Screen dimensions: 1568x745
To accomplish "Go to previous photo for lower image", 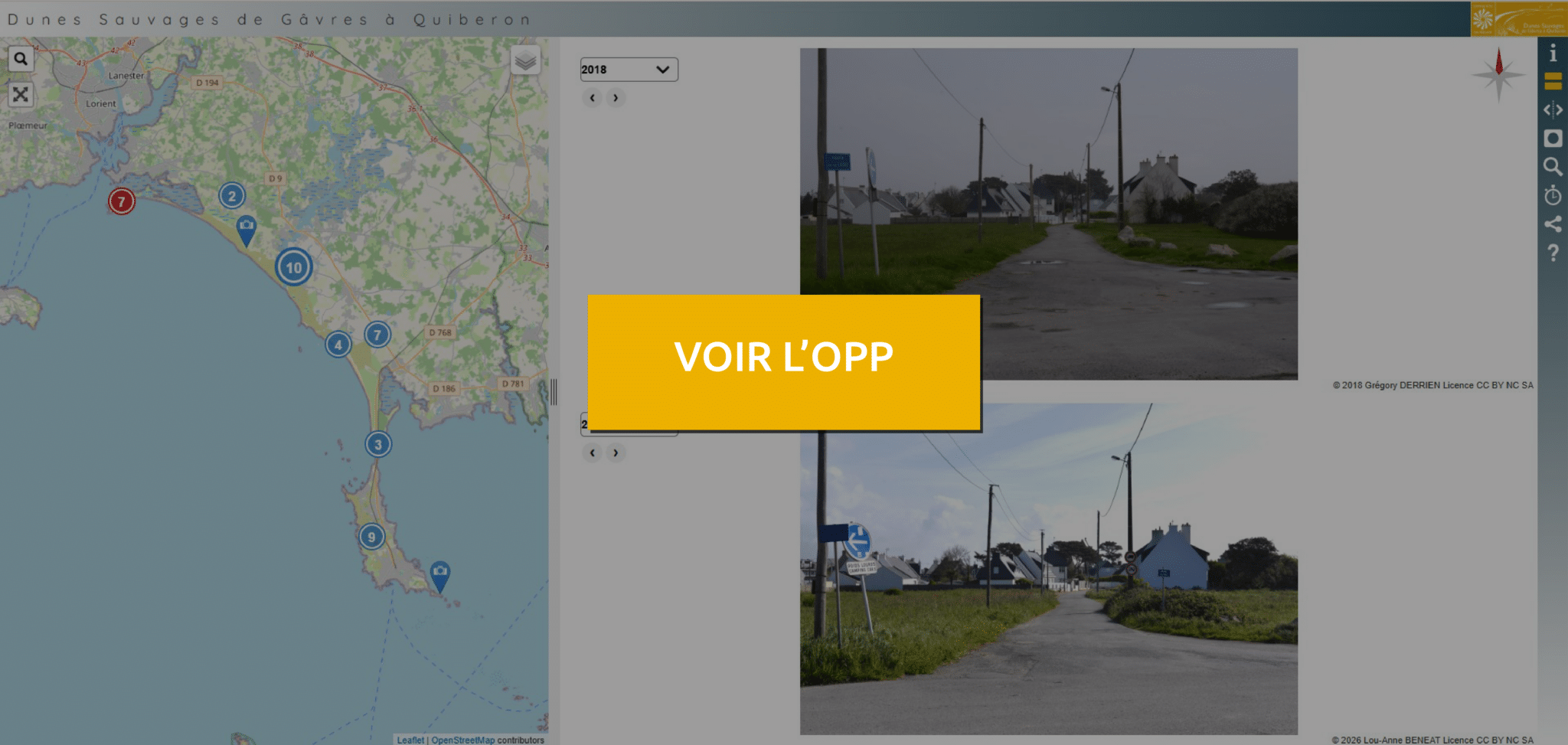I will (x=592, y=453).
